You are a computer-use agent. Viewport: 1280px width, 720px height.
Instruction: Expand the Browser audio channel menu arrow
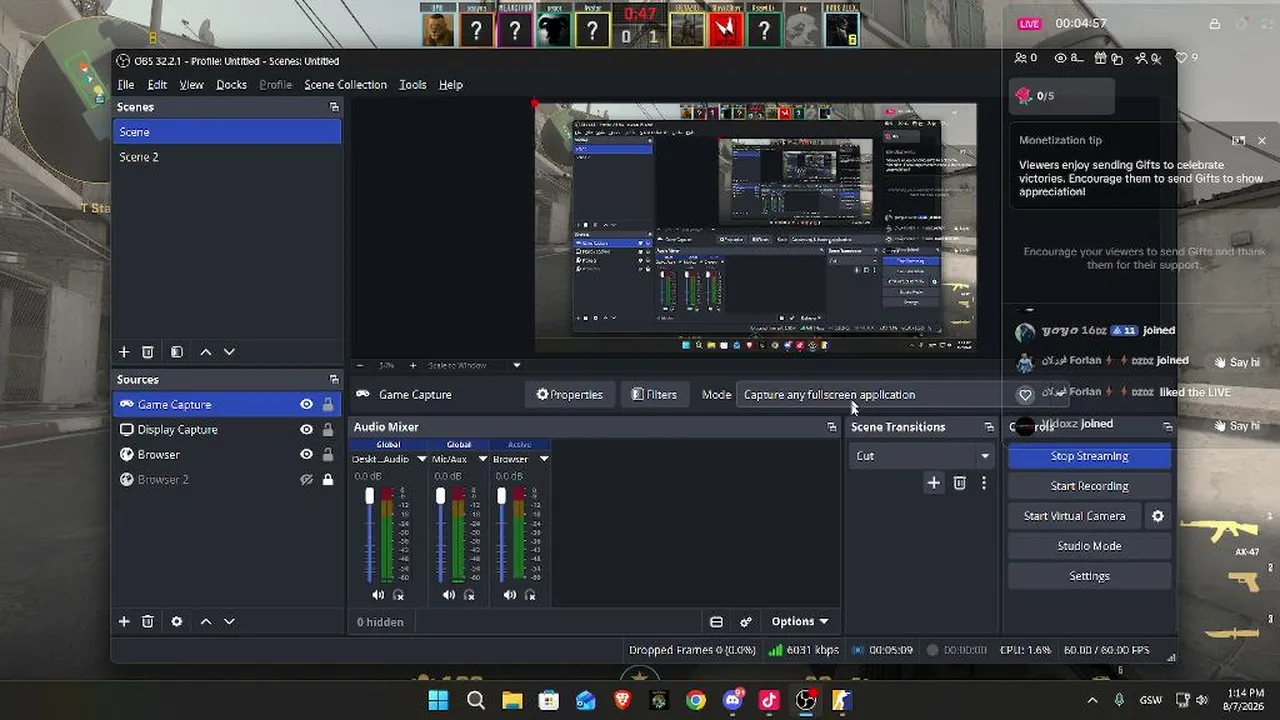point(544,459)
